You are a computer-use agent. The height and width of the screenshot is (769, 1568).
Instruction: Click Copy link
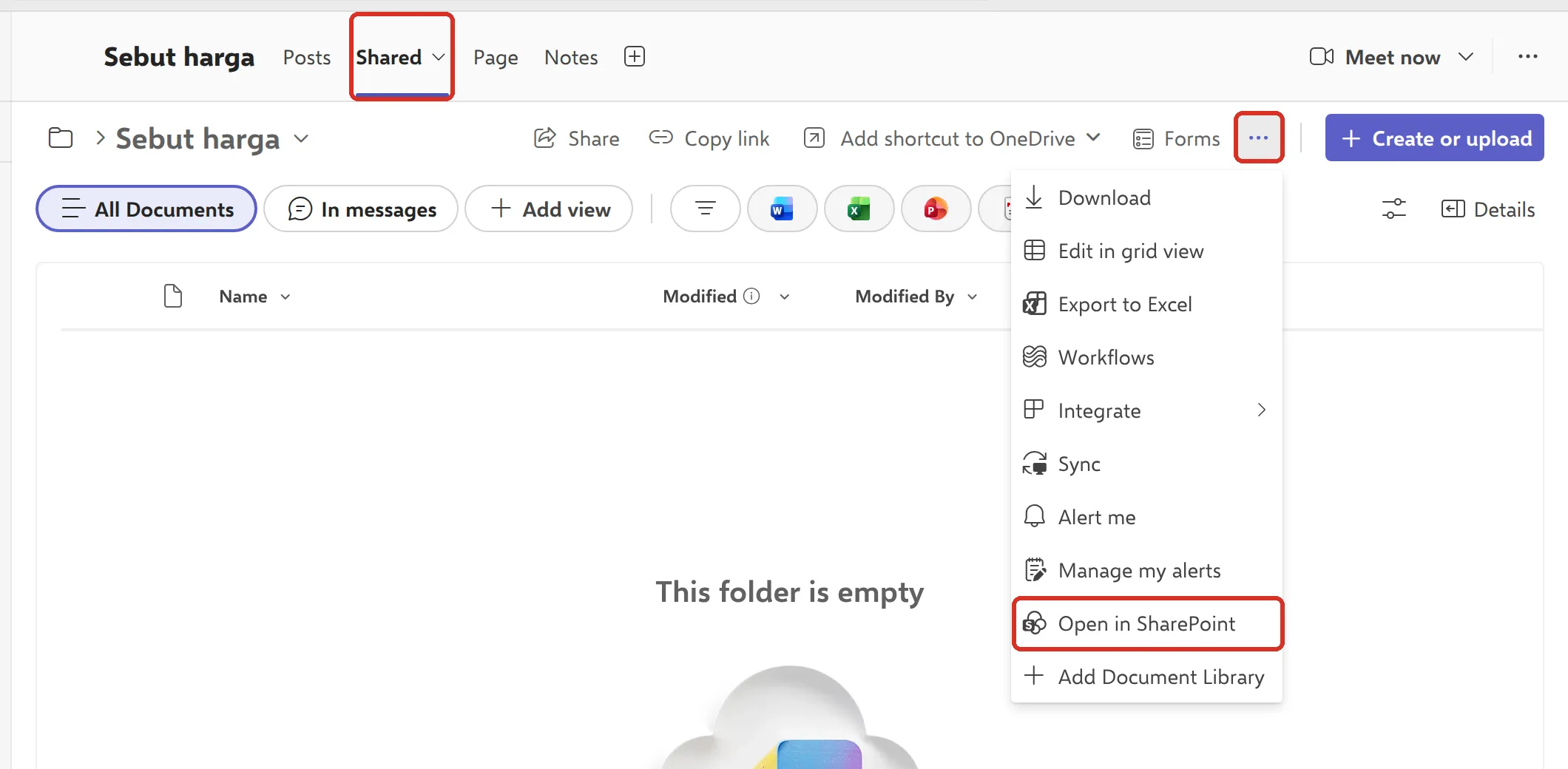pos(709,138)
